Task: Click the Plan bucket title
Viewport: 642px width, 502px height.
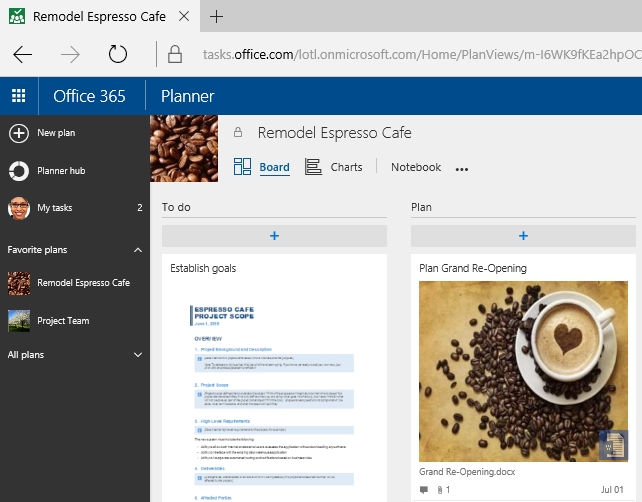Action: (421, 207)
